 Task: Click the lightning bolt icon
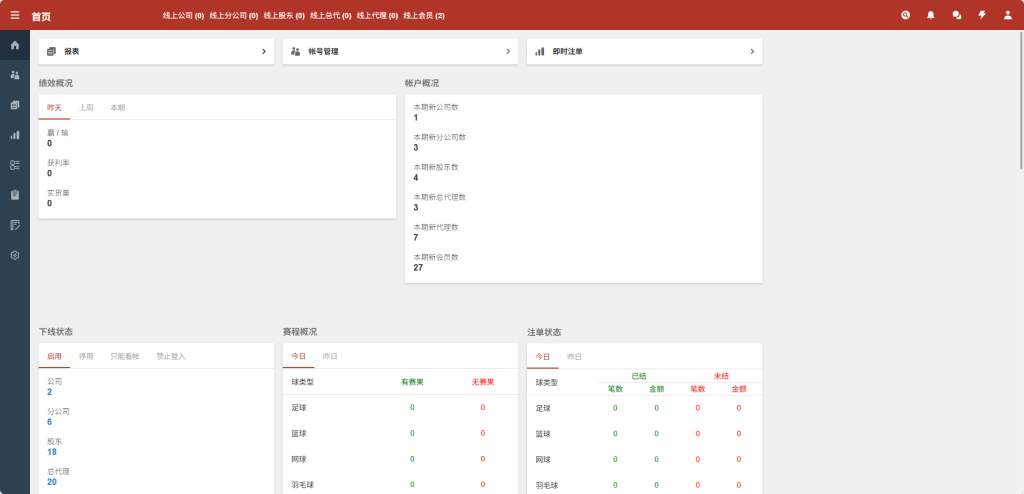click(982, 15)
